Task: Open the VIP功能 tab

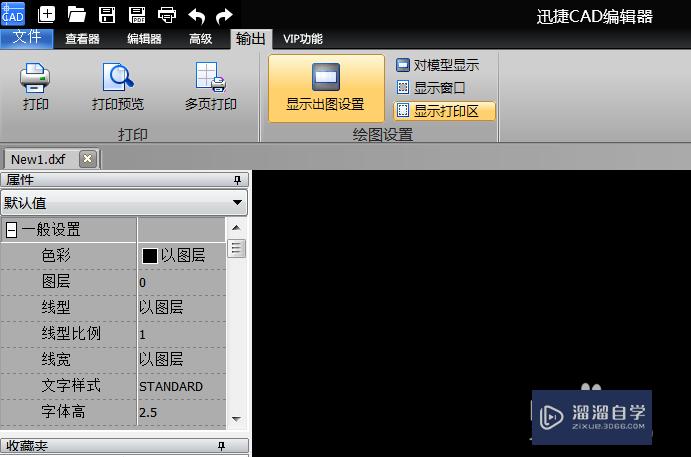Action: pos(303,39)
